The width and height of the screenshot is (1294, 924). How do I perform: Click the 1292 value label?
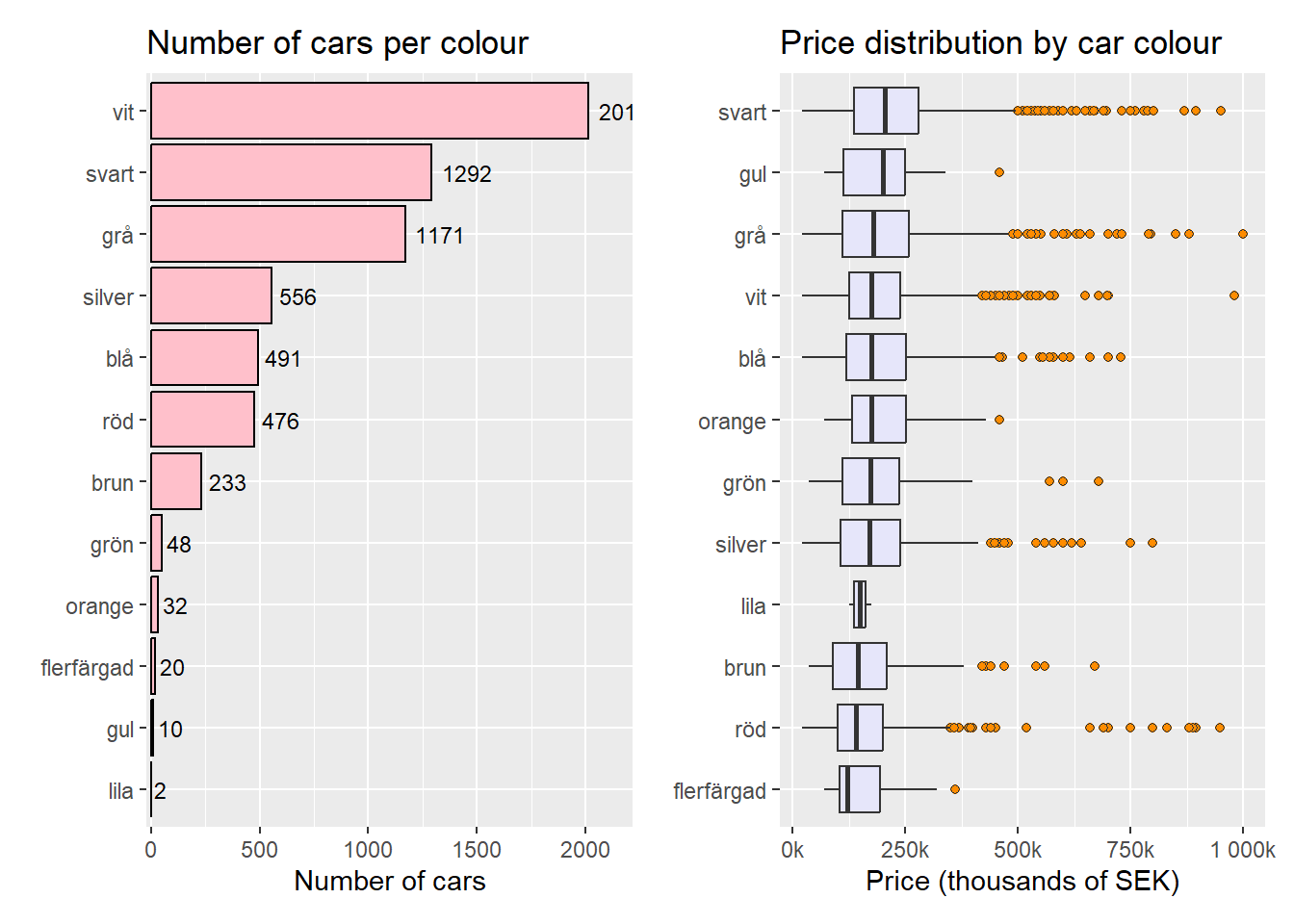pos(467,174)
